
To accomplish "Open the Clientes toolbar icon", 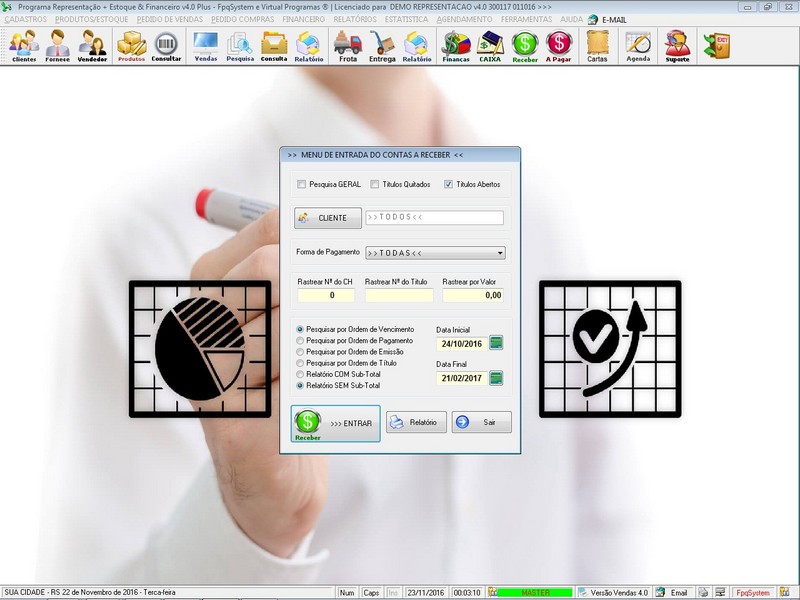I will pyautogui.click(x=24, y=45).
